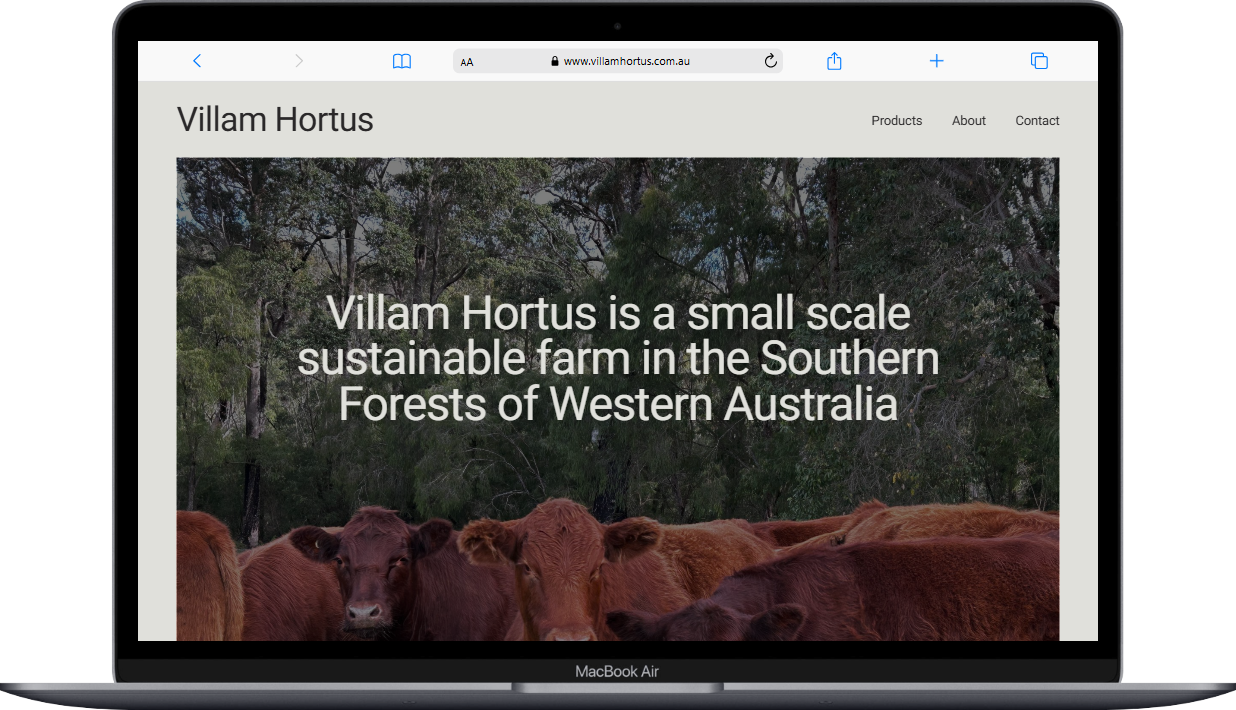Tap the AA reader text-size button
Screen dimensions: 1236x710
coord(467,62)
